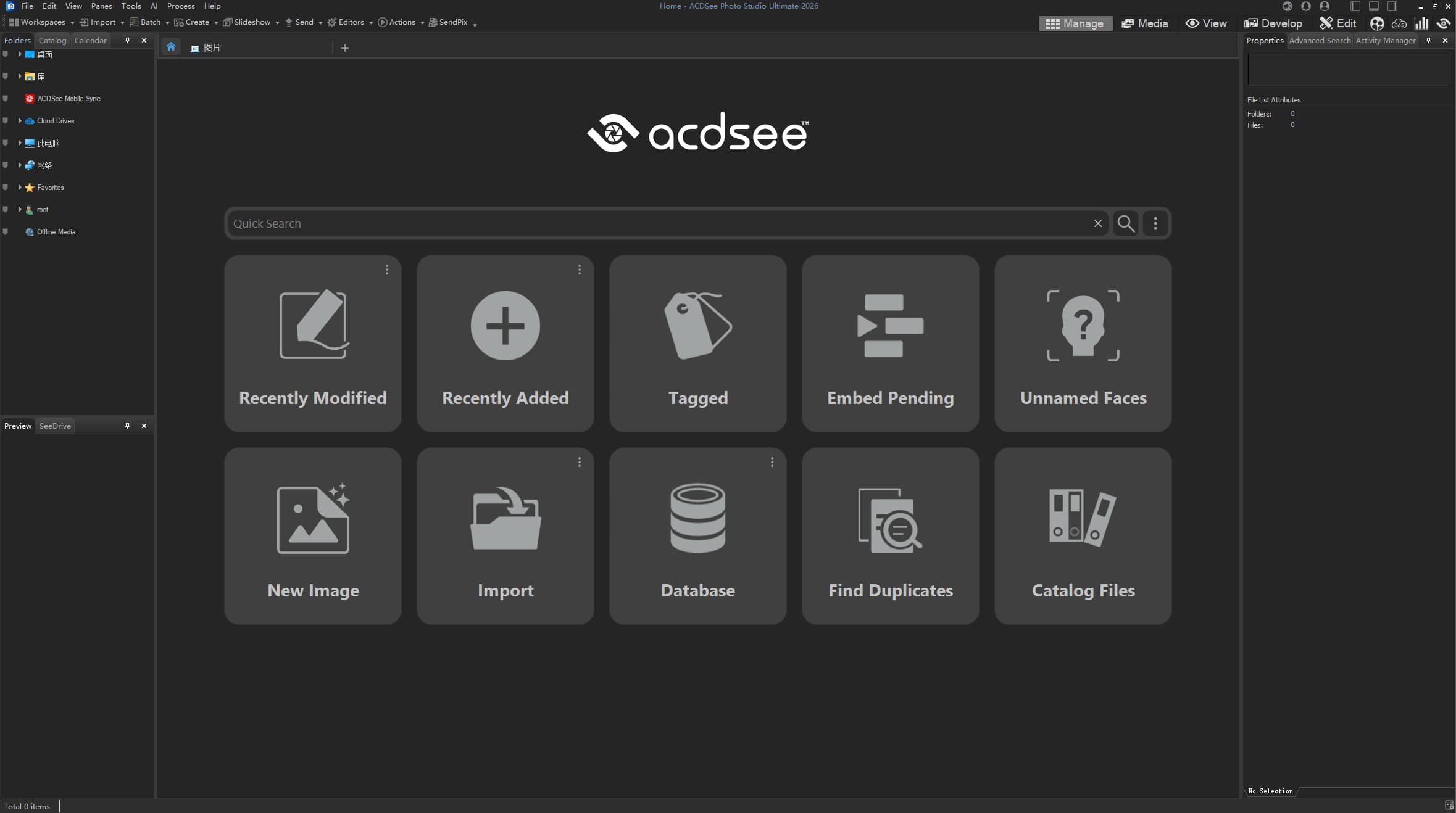Click the Actions toolbar button
This screenshot has width=1456, height=813.
(396, 22)
